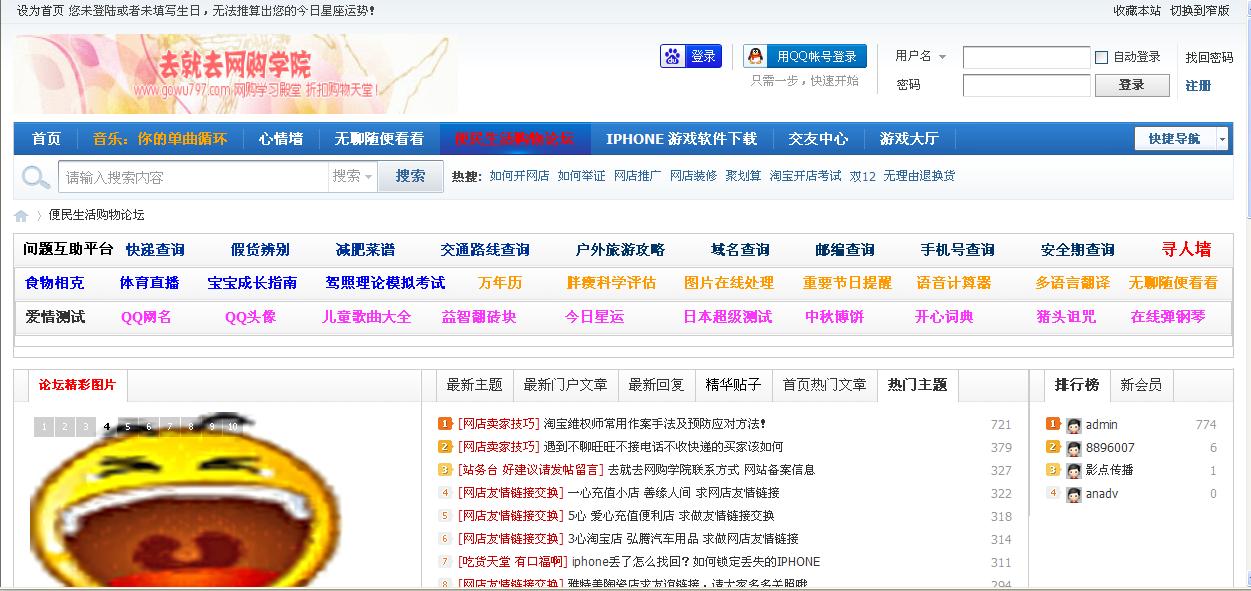Click the orange number 1 rank badge
The height and width of the screenshot is (591, 1251).
[x=1053, y=424]
